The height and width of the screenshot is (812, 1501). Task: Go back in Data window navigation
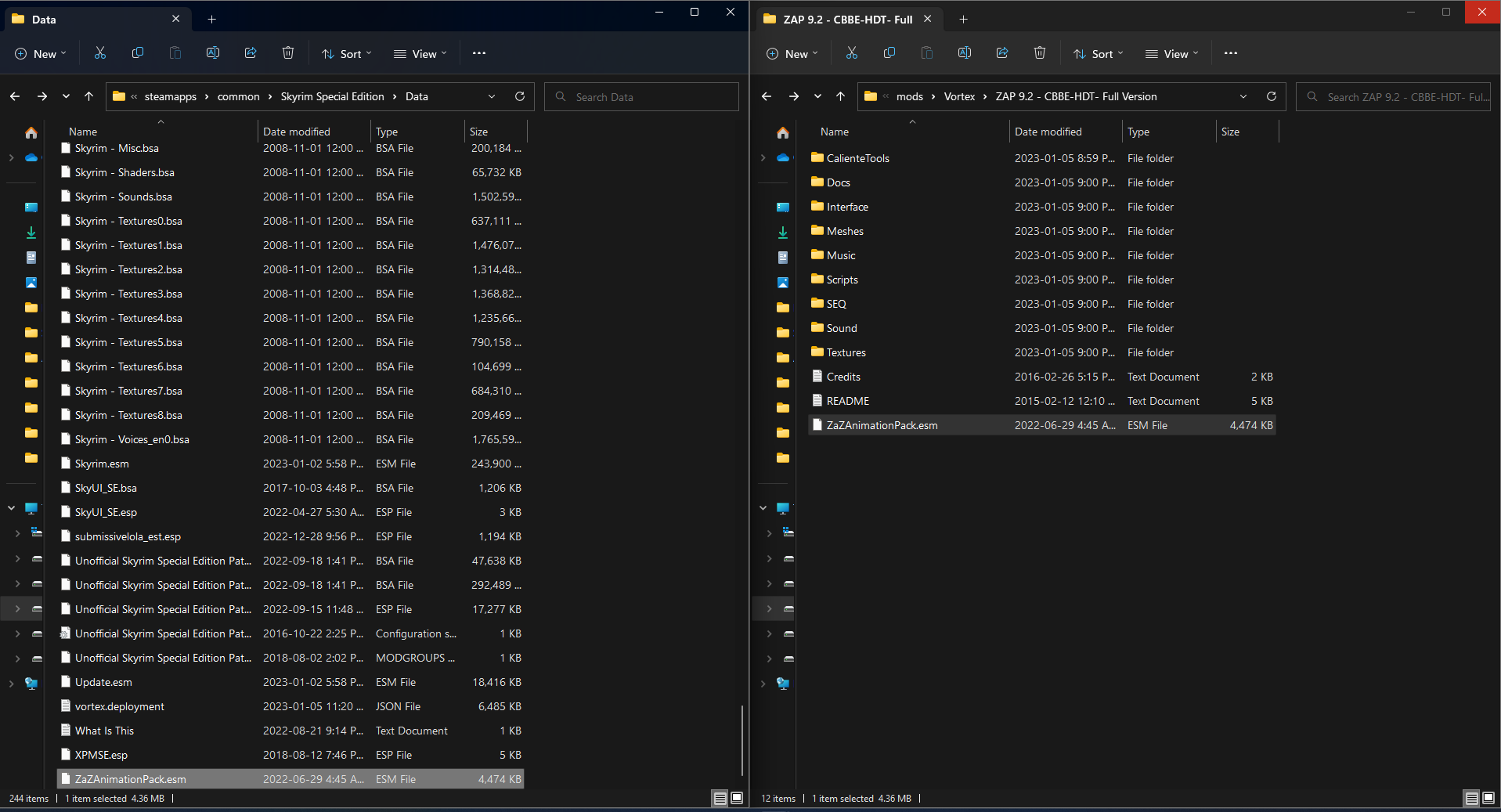15,96
